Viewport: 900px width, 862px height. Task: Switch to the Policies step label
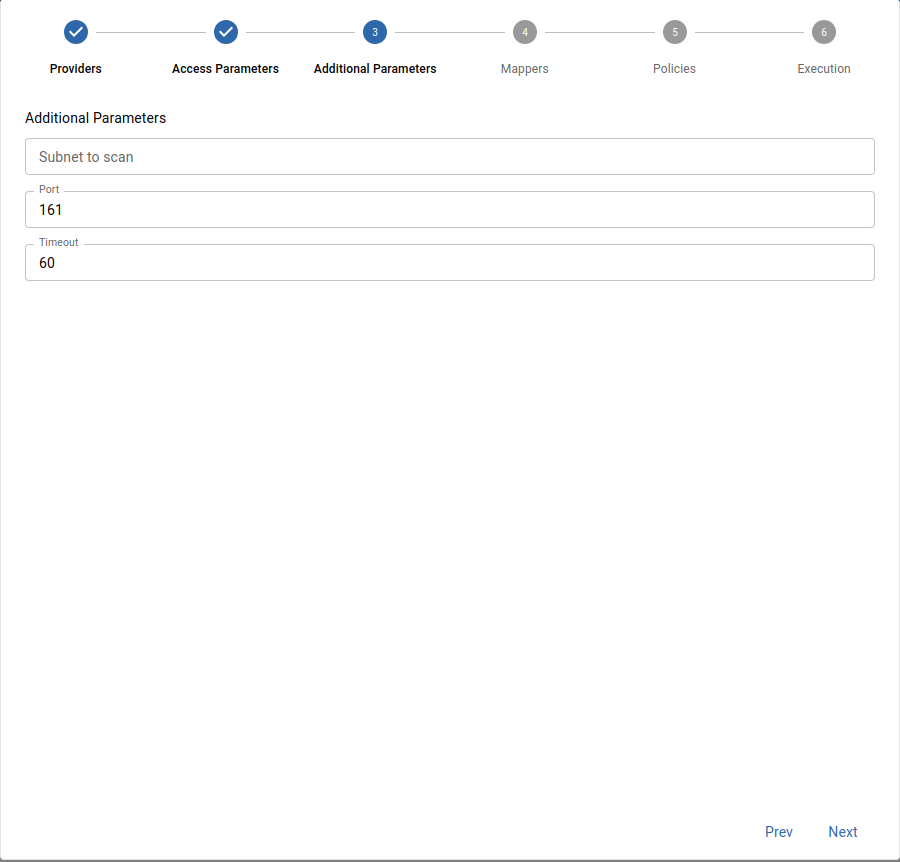point(674,69)
